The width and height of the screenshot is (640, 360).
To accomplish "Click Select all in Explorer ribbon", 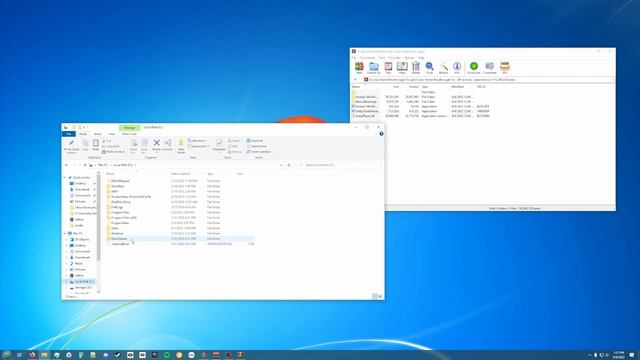I will click(x=255, y=141).
